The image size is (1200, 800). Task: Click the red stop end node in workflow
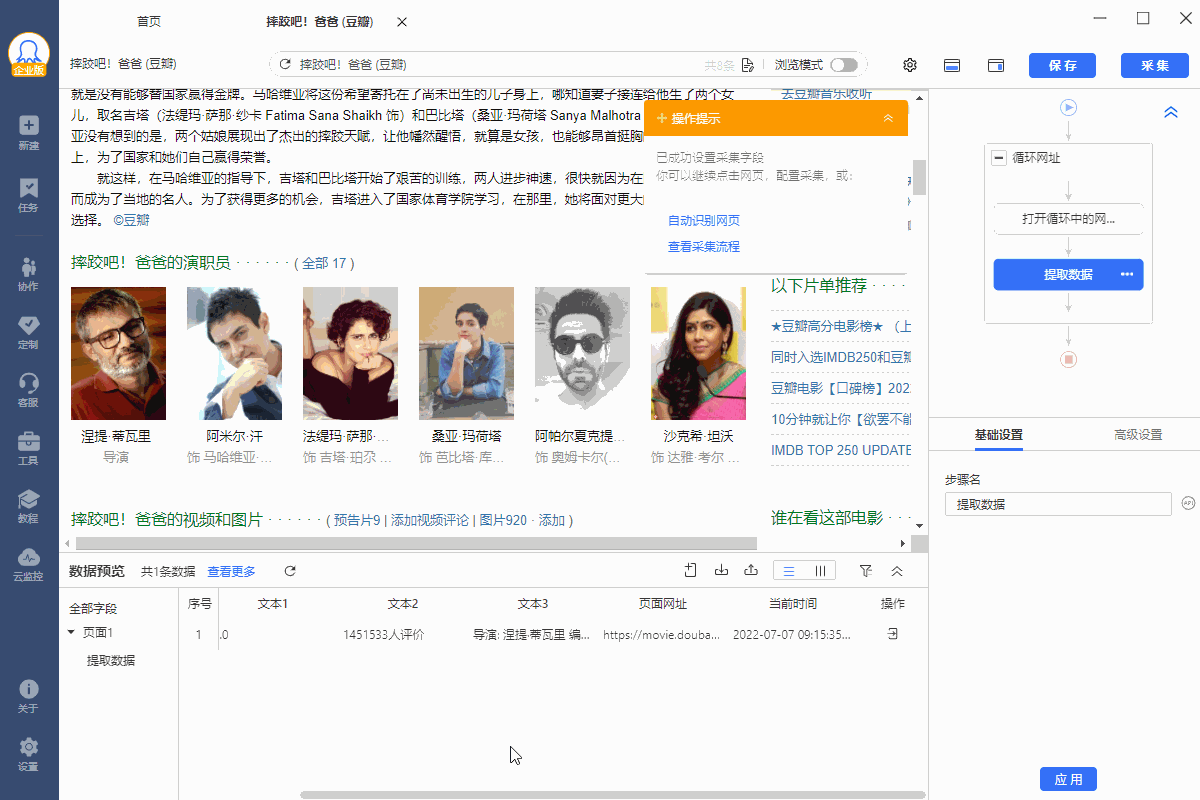(x=1068, y=359)
